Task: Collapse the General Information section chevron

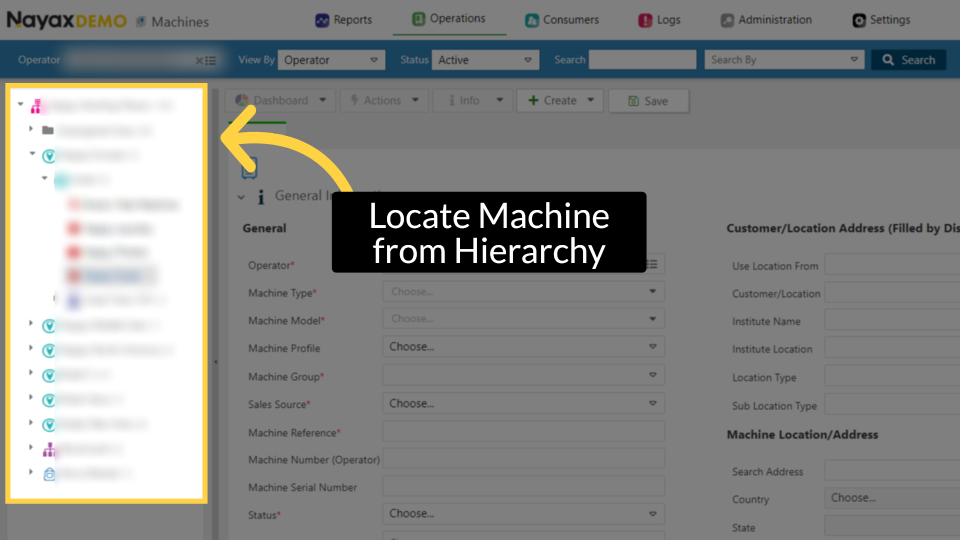Action: (x=241, y=197)
